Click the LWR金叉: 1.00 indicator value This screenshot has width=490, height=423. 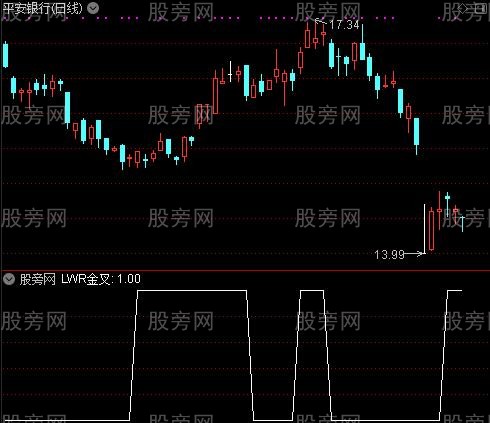tap(101, 279)
